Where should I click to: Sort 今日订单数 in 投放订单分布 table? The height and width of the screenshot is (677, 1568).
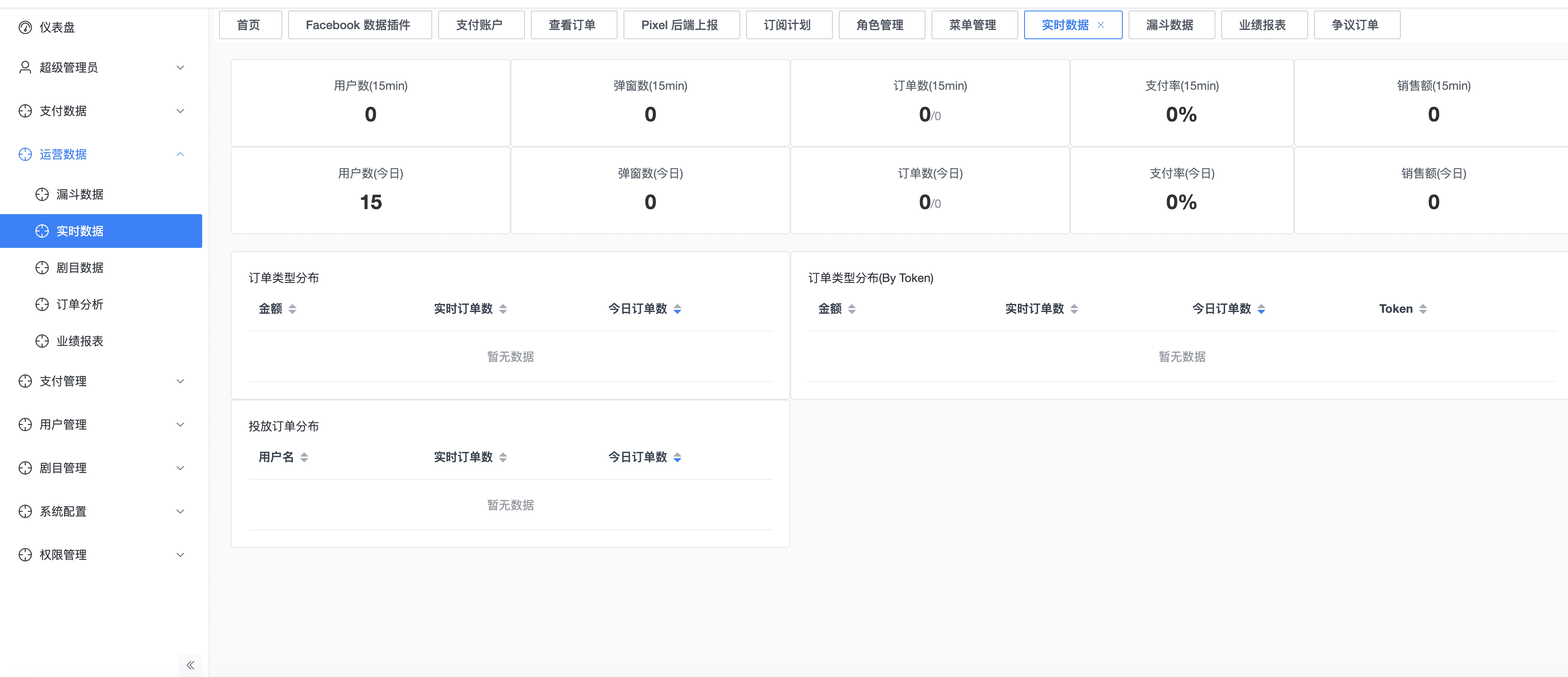point(677,457)
